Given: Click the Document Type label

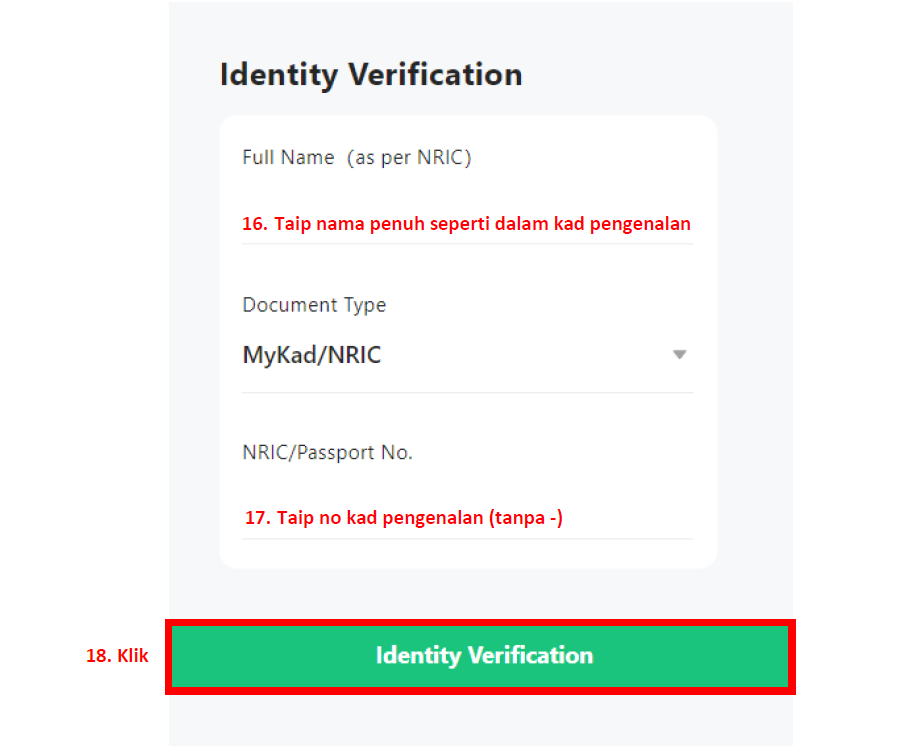Looking at the screenshot, I should click(314, 305).
